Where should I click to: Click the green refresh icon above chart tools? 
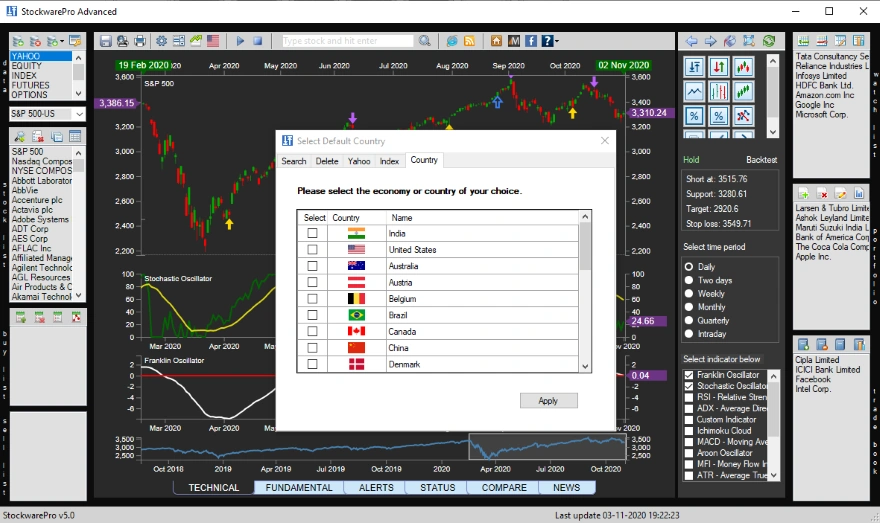pos(768,41)
